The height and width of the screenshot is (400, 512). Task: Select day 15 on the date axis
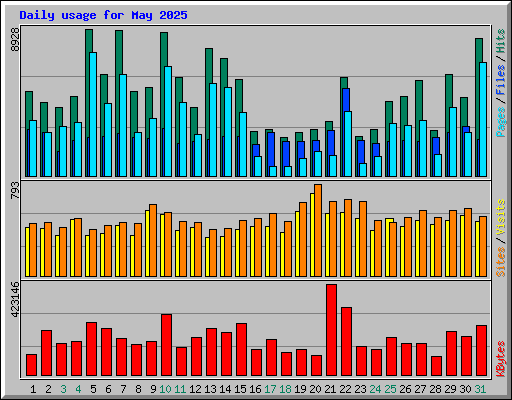[x=240, y=389]
